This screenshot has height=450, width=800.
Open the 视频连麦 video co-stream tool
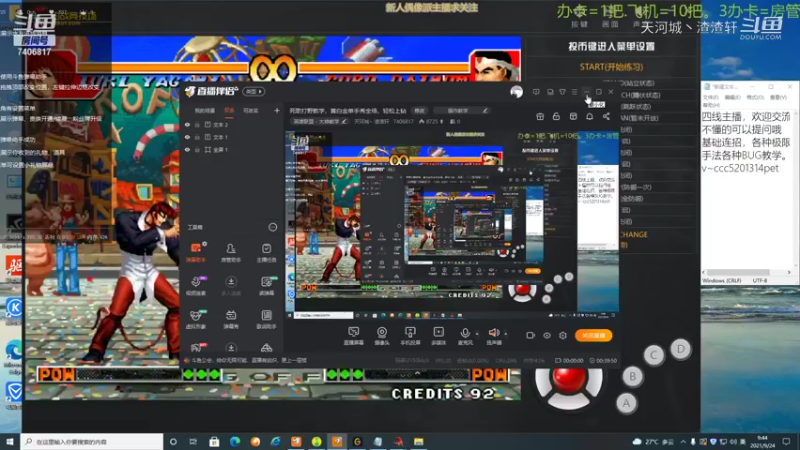click(196, 286)
